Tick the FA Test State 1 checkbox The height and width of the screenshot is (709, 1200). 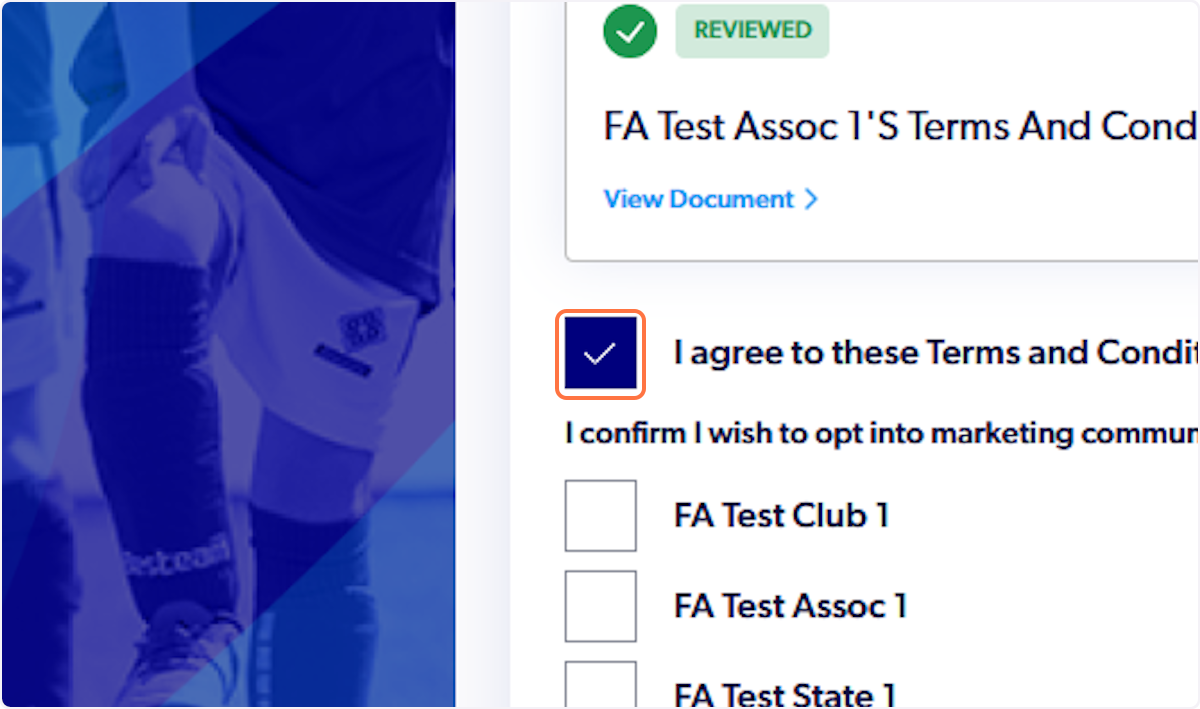(x=600, y=690)
